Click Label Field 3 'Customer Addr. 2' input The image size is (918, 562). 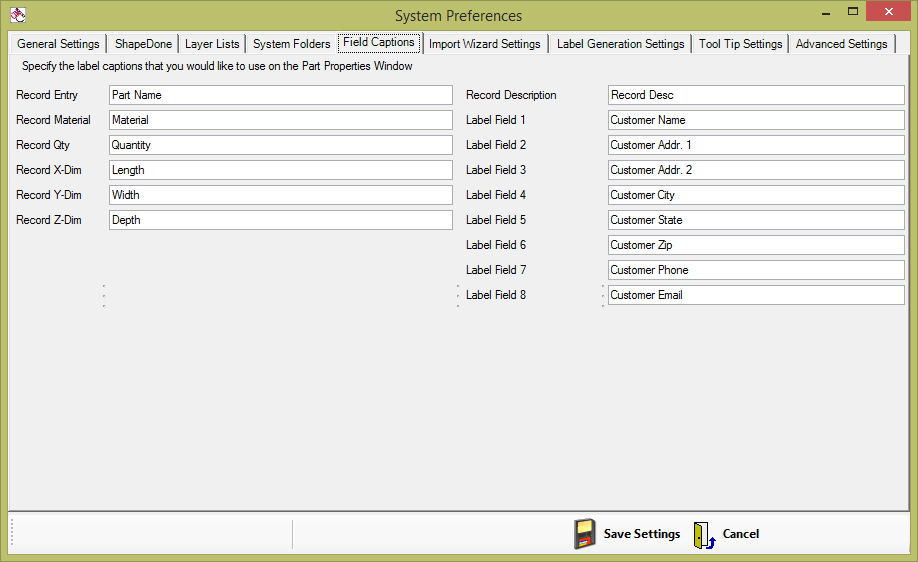click(756, 170)
